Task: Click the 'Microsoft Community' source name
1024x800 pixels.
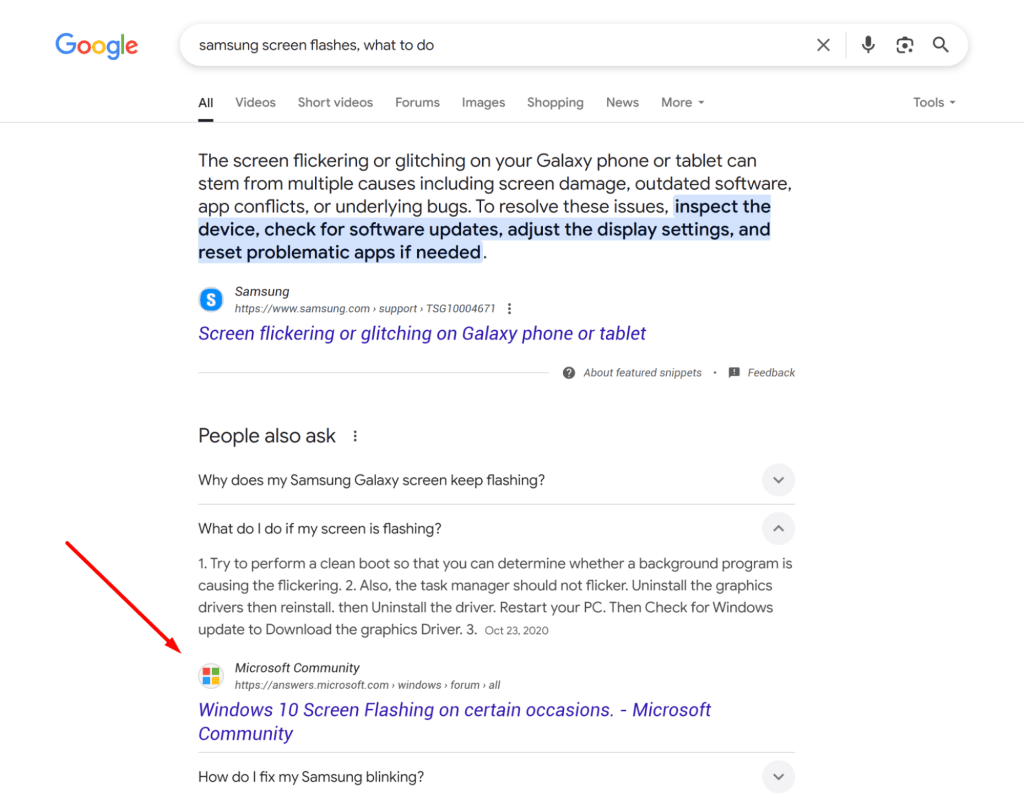Action: pos(297,668)
